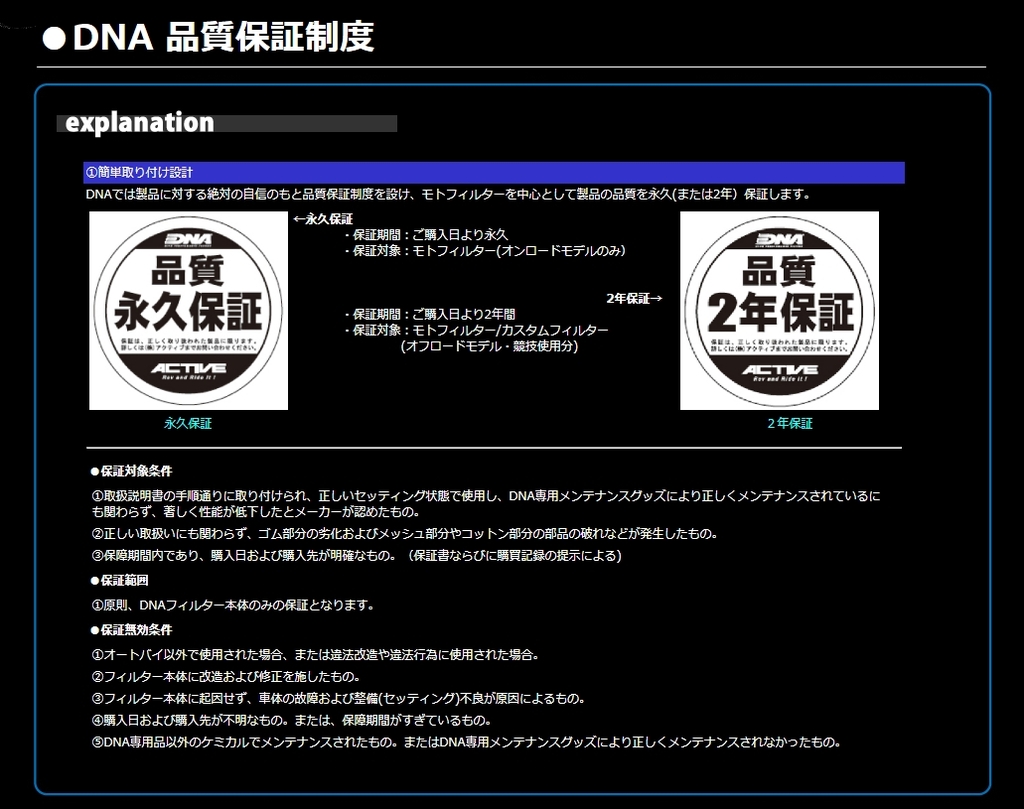Click the 永久保証 warranty seal image
The image size is (1024, 809).
[188, 310]
